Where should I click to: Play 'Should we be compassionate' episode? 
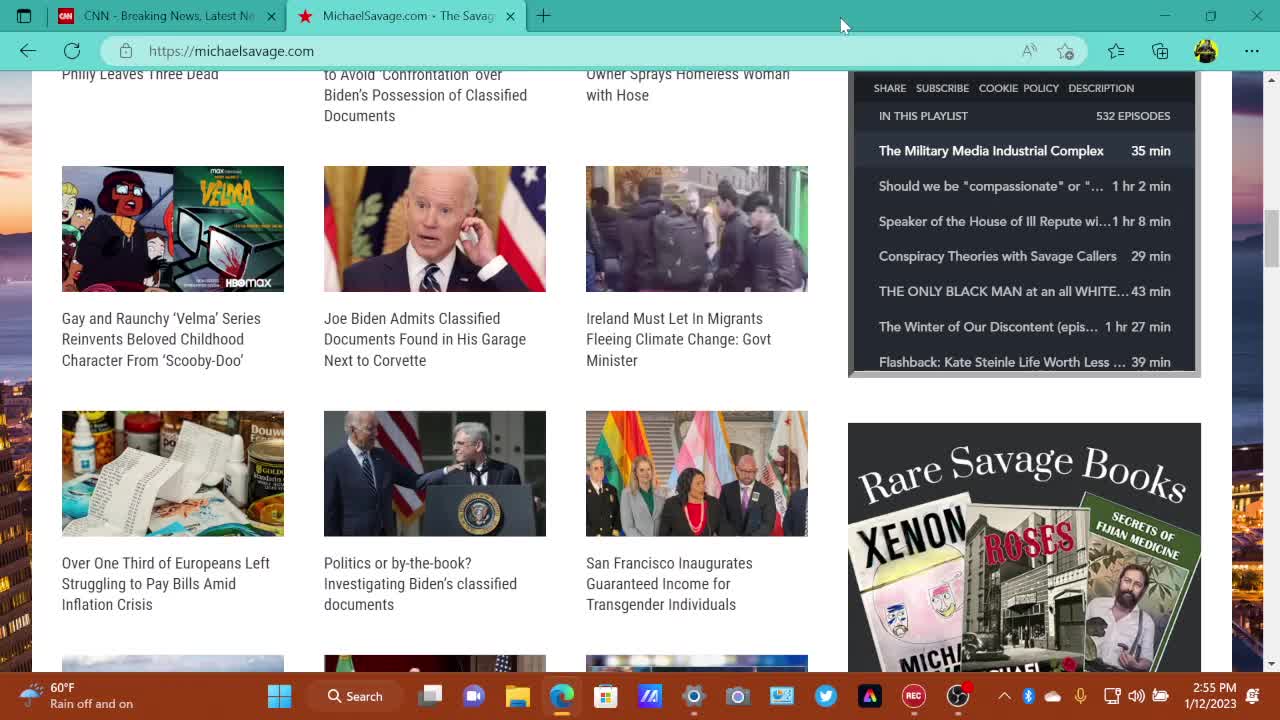coord(1024,186)
